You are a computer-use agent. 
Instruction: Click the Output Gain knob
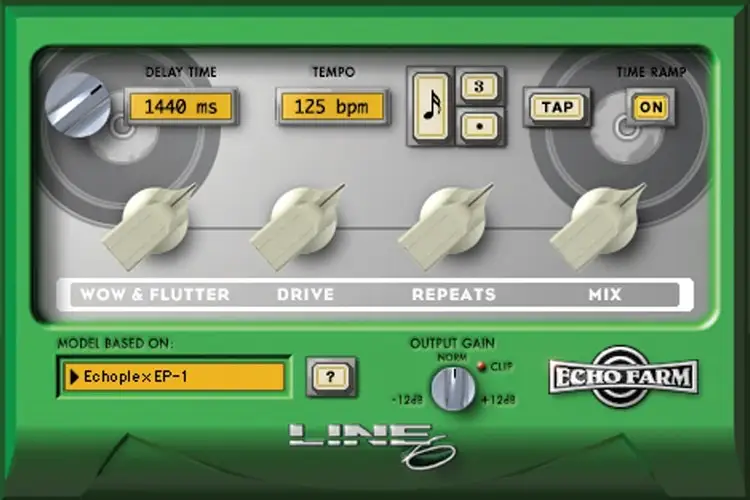pos(453,387)
